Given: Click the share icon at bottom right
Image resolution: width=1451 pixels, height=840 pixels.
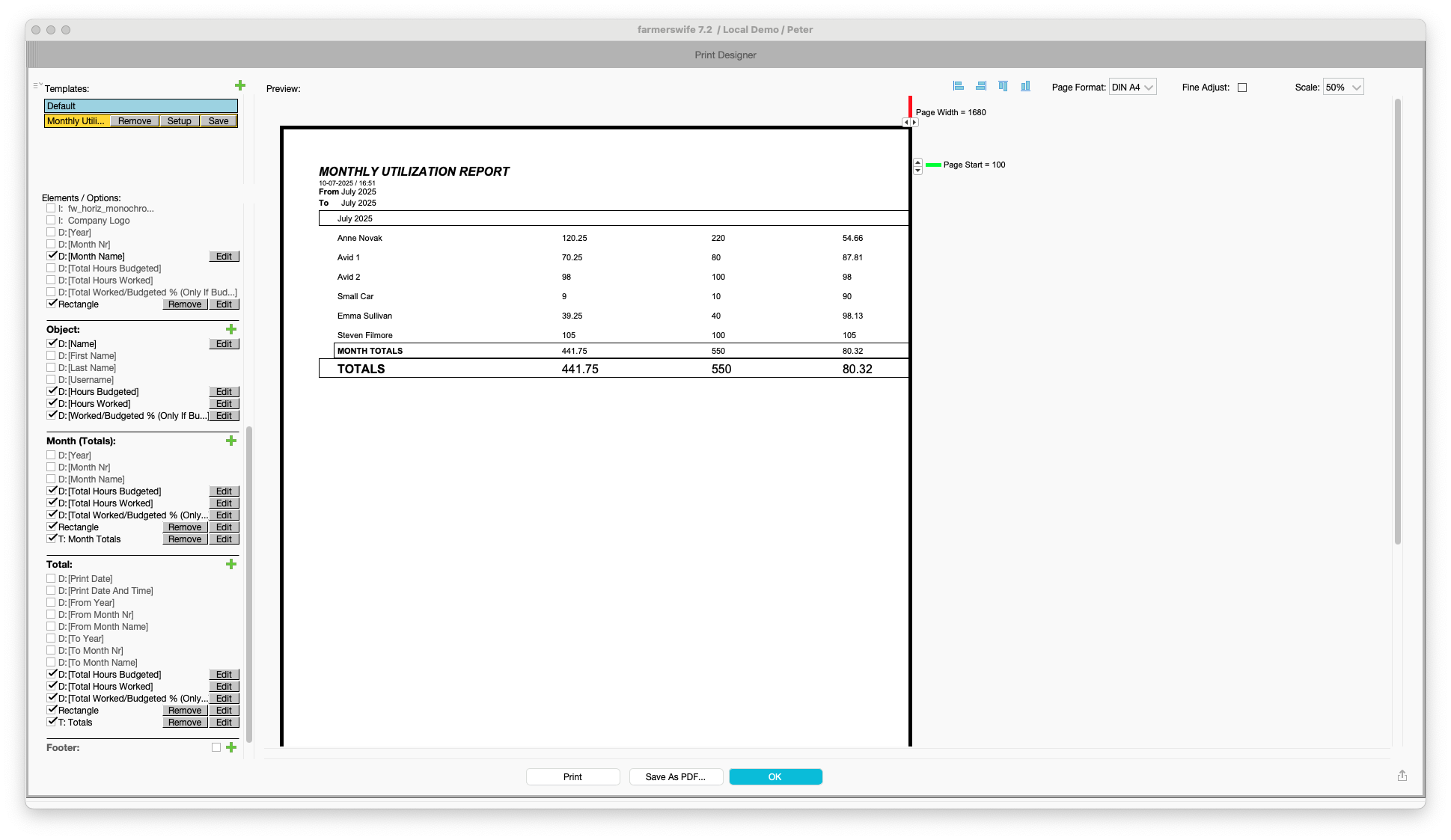Looking at the screenshot, I should 1402,776.
